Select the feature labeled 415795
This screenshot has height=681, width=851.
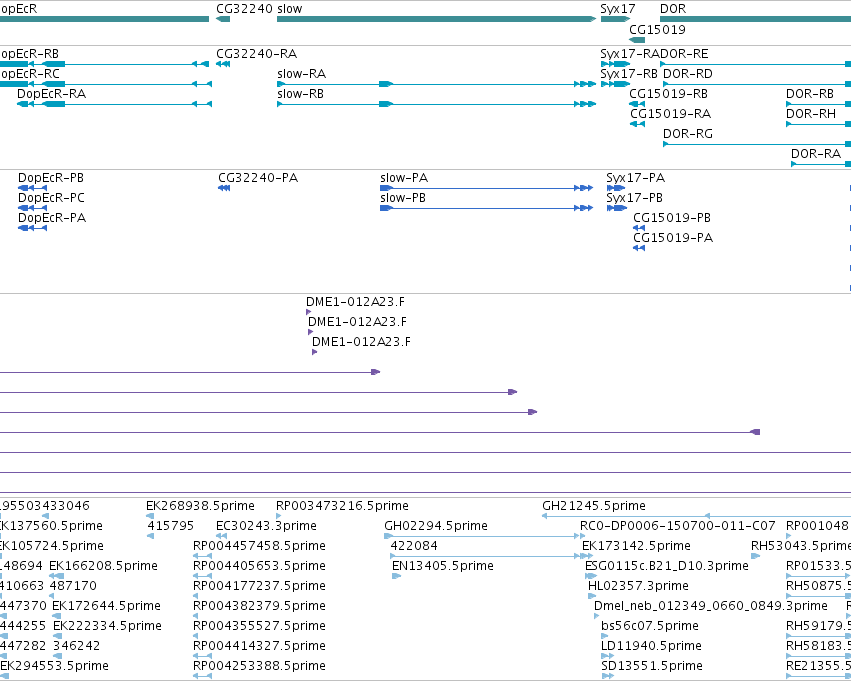coord(170,526)
